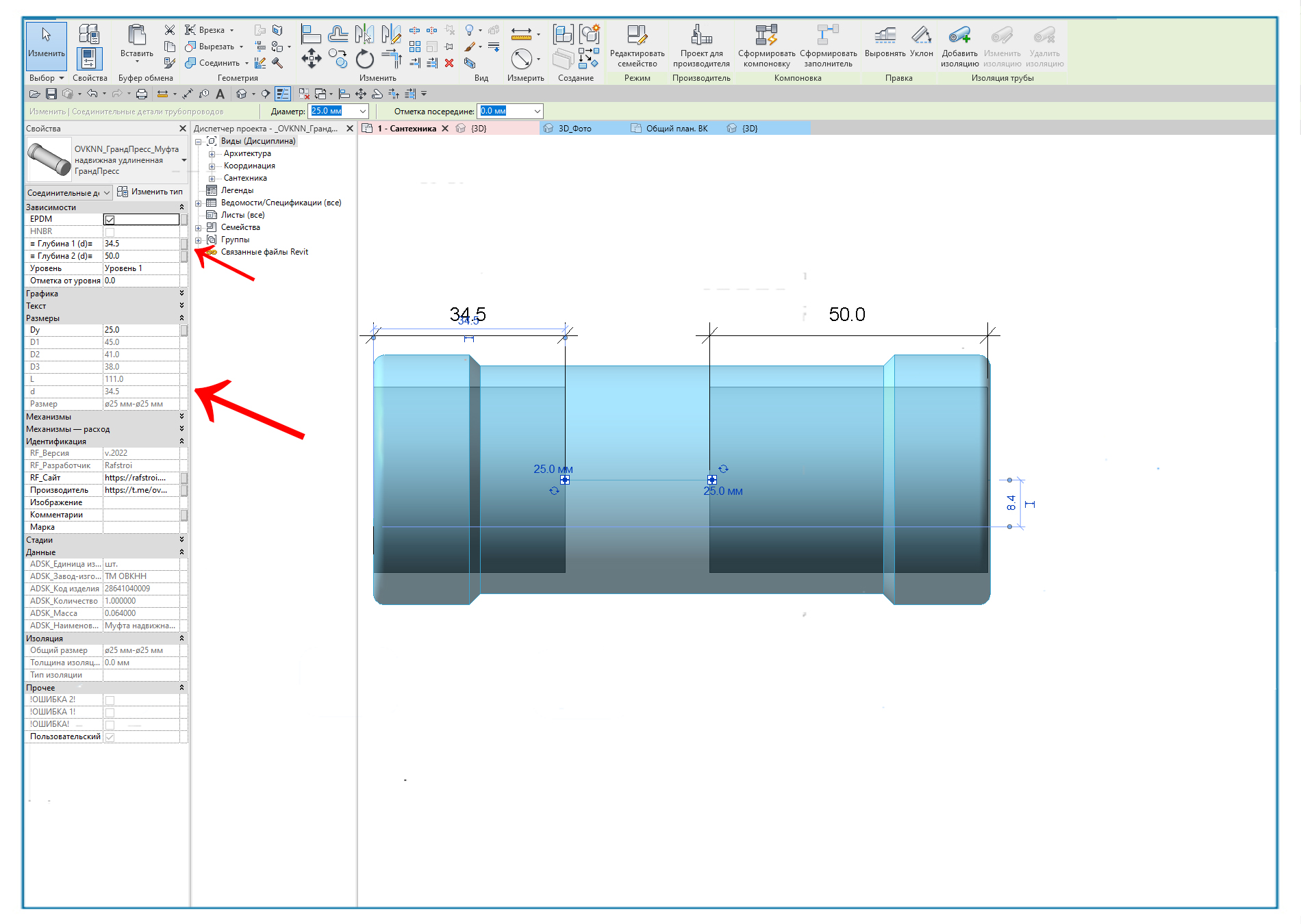Screen dimensions: 1301x924
Task: Click the Text 'A' icon in quick toolbar
Action: click(x=220, y=94)
